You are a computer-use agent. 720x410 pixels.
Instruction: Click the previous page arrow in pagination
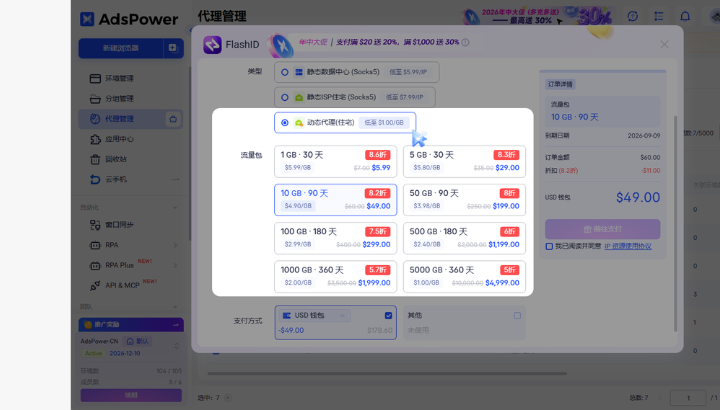pos(661,398)
